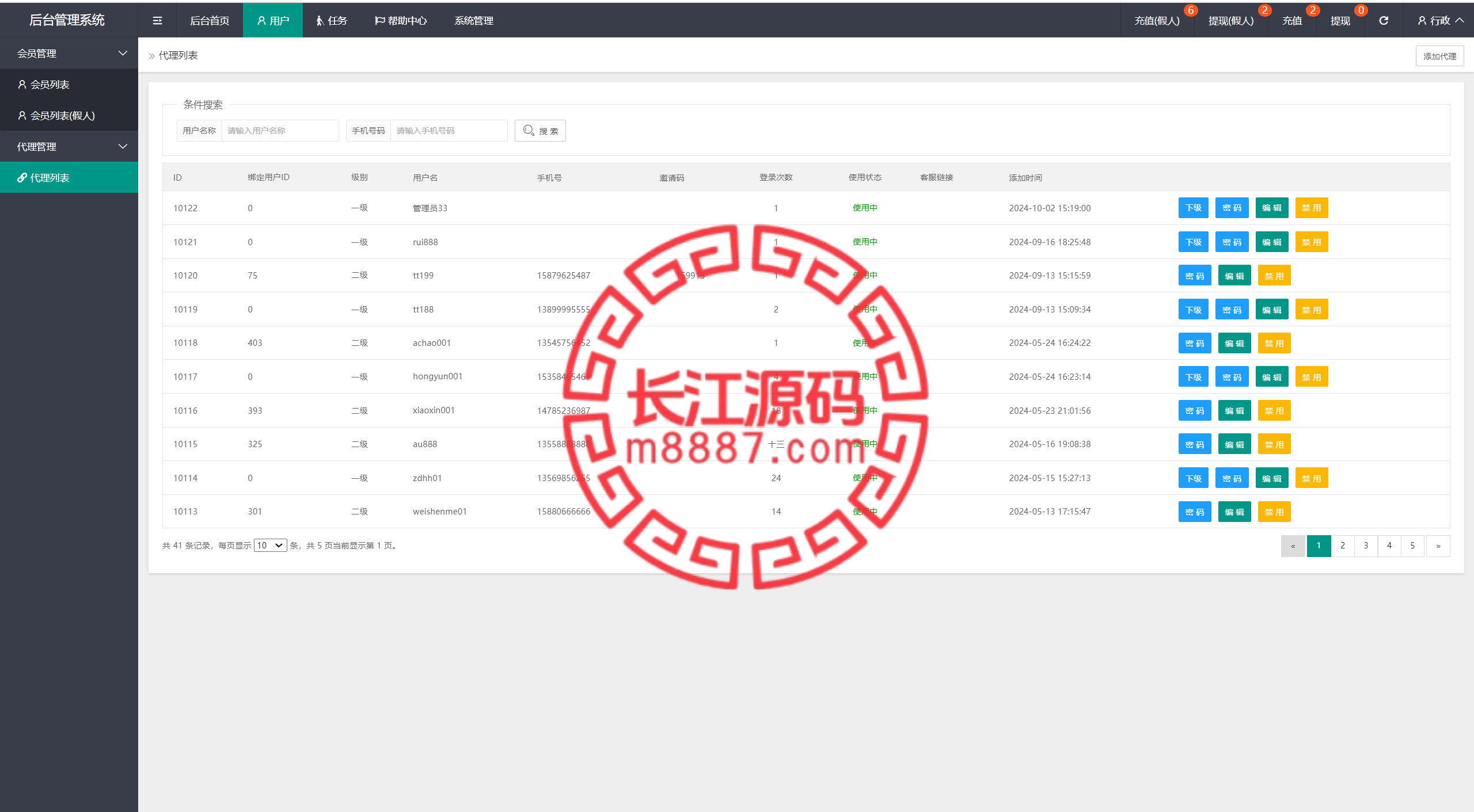
Task: Click 下级 for 管理员33
Action: [x=1194, y=208]
